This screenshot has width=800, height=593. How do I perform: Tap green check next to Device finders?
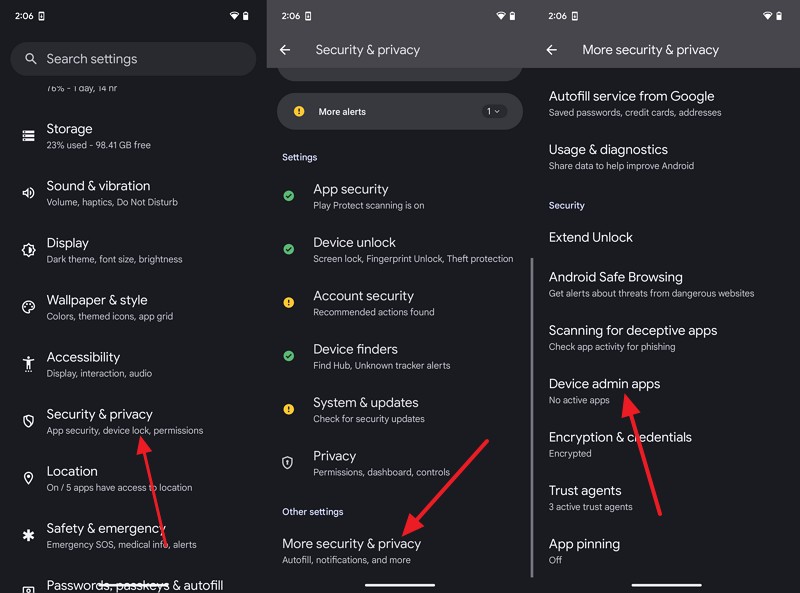[x=289, y=356]
